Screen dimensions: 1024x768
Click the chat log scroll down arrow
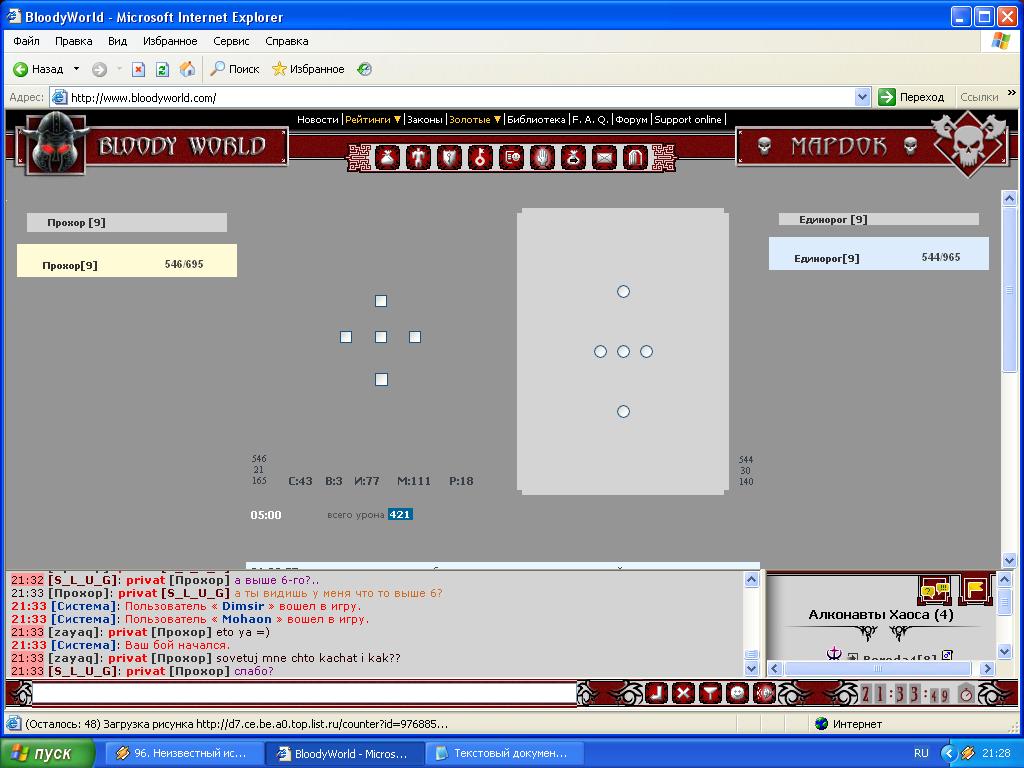point(751,669)
